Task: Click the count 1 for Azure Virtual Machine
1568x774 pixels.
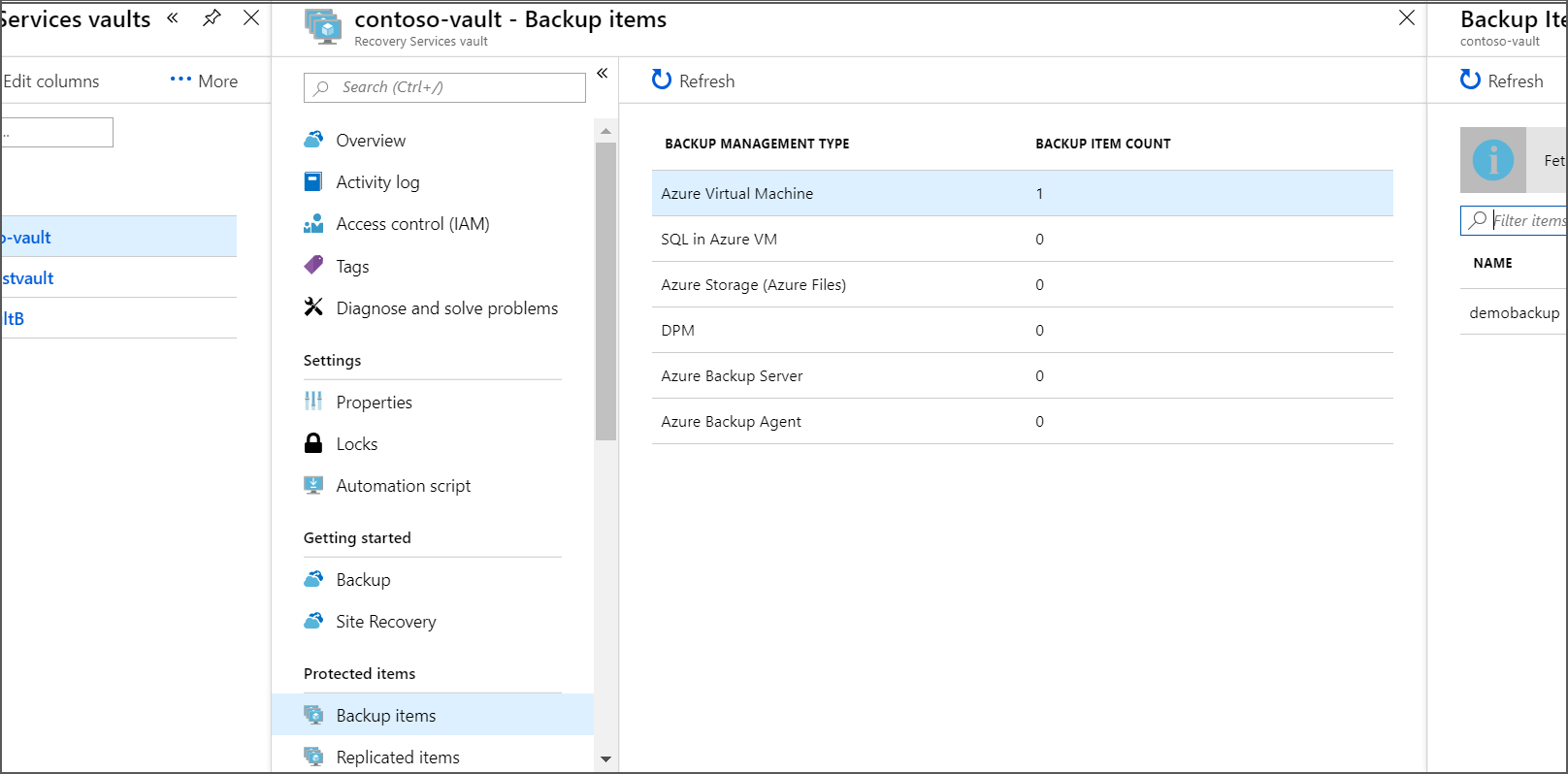Action: click(1039, 193)
